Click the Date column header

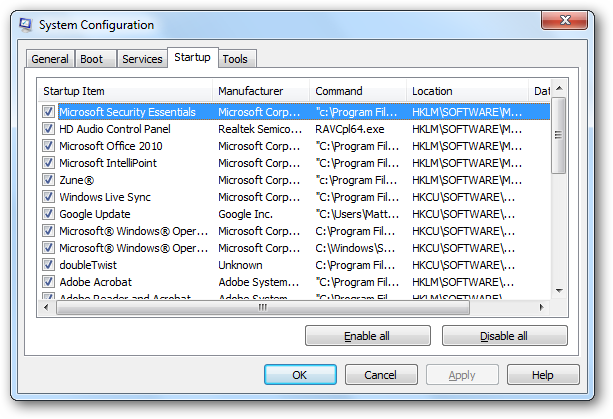(540, 91)
